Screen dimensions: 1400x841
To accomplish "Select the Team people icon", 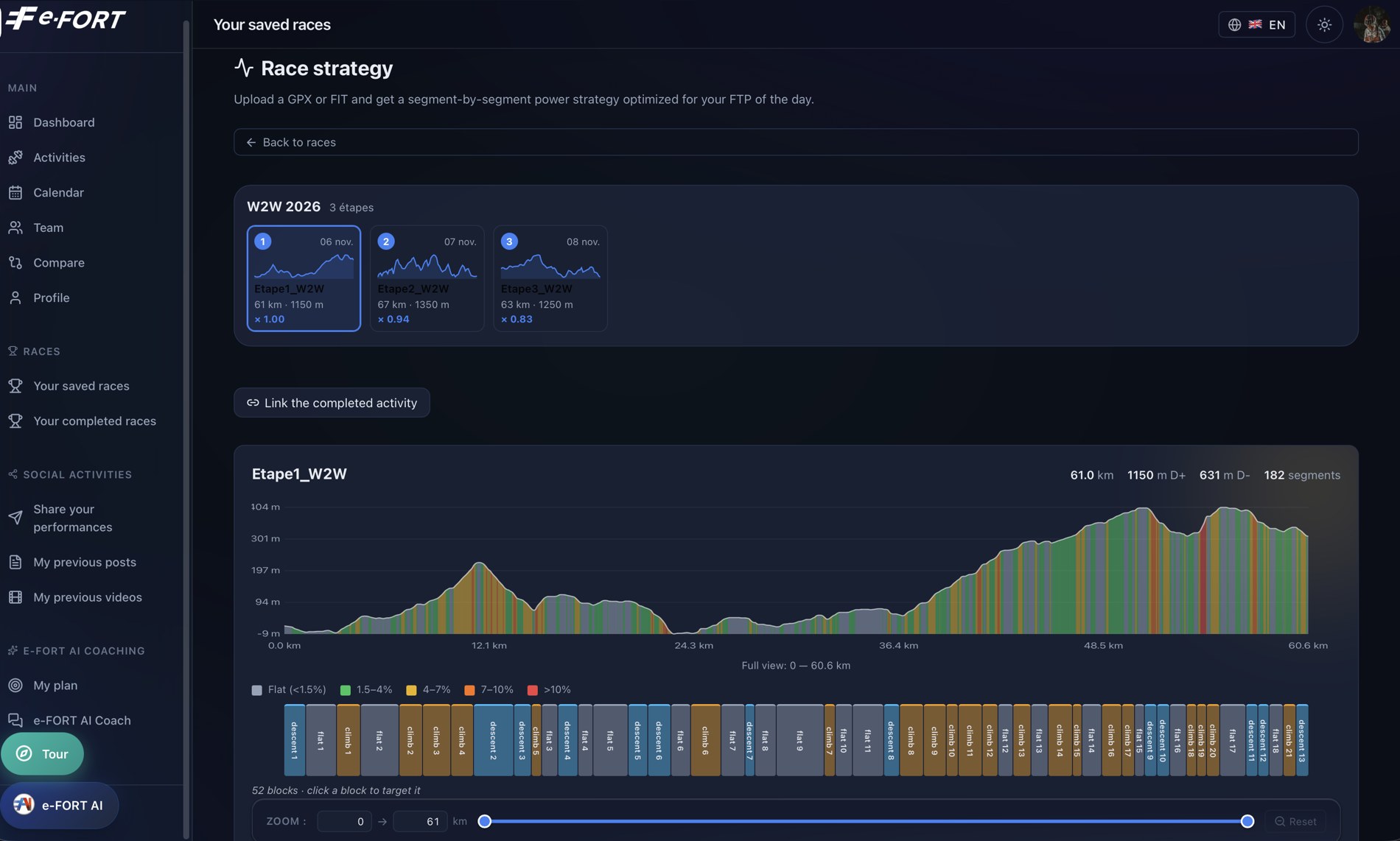I will pyautogui.click(x=15, y=228).
